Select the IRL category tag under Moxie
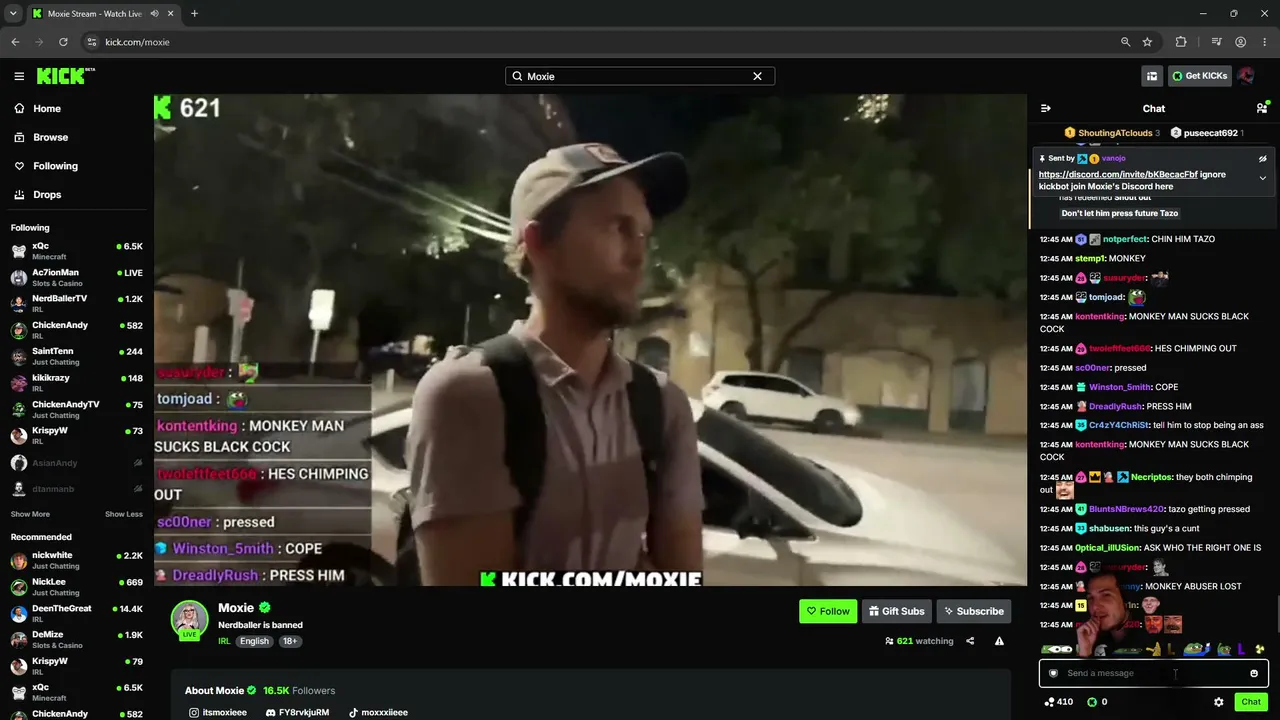1280x720 pixels. [224, 641]
